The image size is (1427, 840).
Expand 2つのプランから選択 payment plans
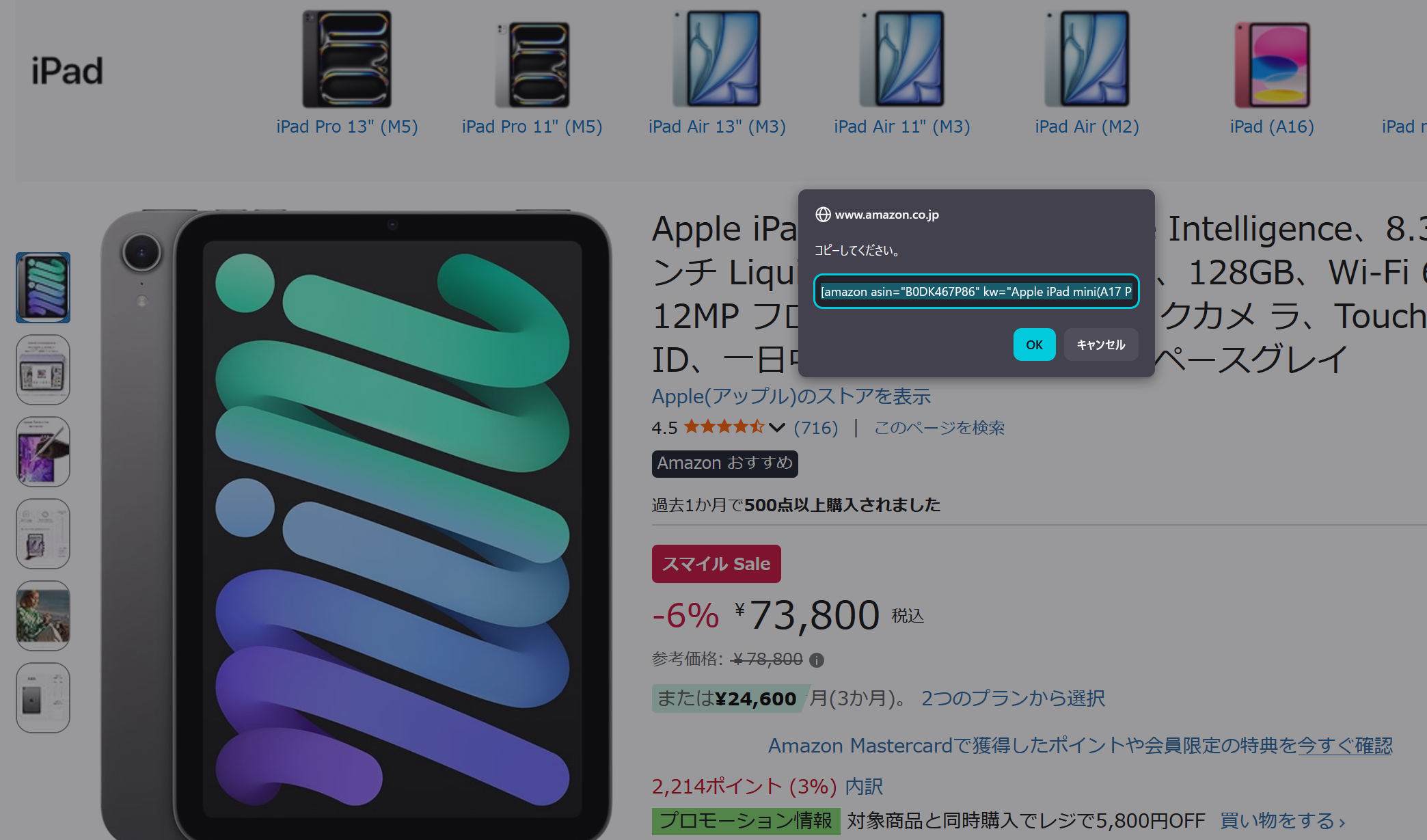click(x=1013, y=699)
